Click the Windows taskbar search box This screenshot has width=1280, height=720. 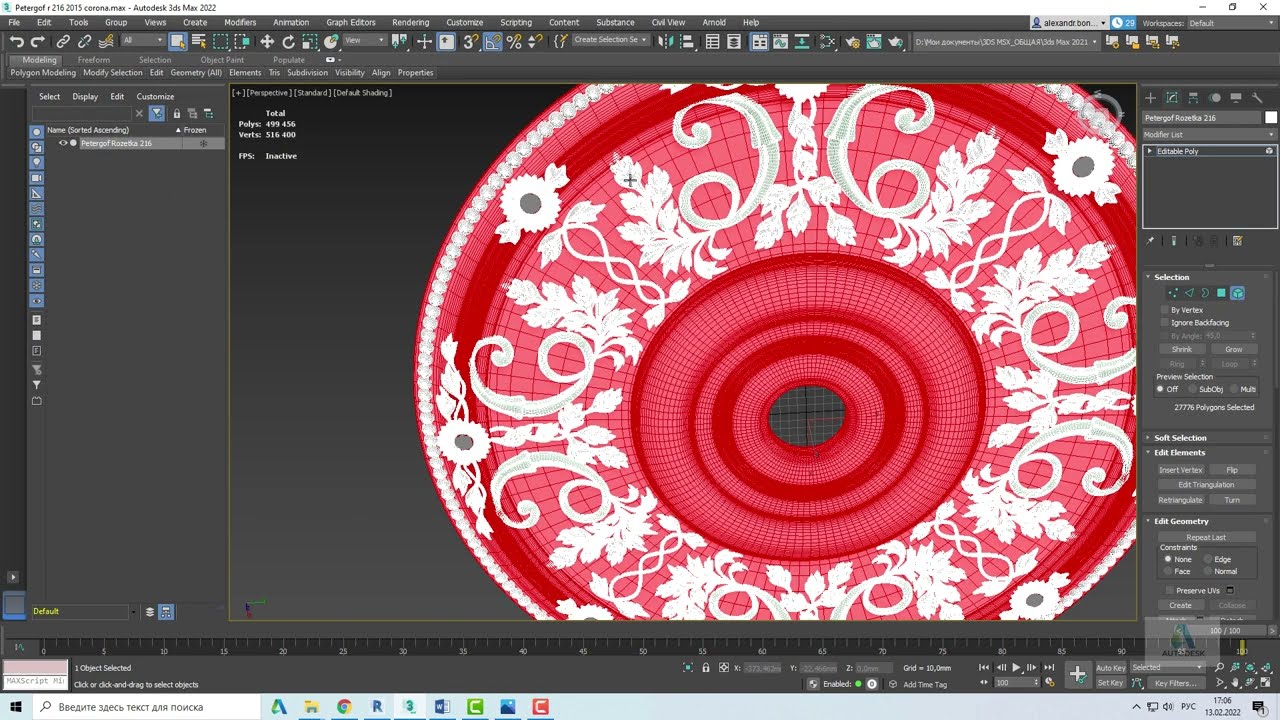pos(147,707)
